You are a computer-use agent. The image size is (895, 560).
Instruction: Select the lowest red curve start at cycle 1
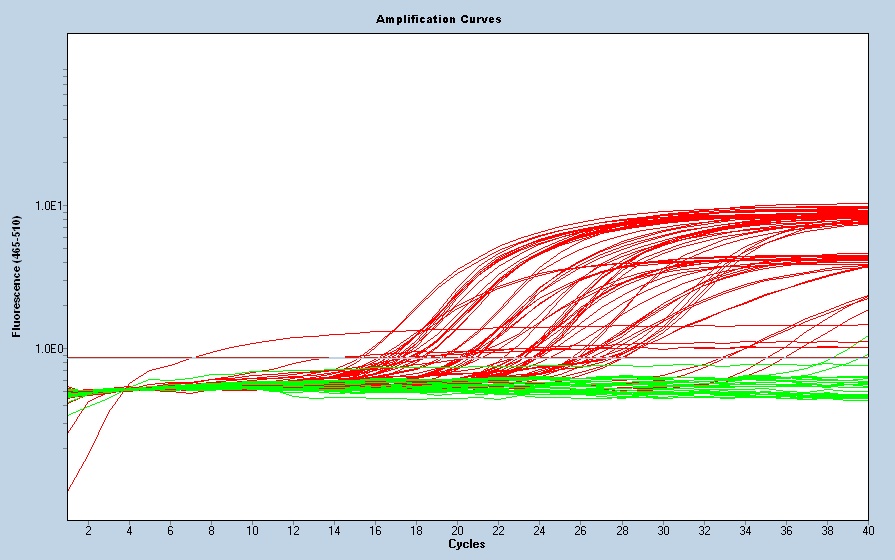point(69,489)
